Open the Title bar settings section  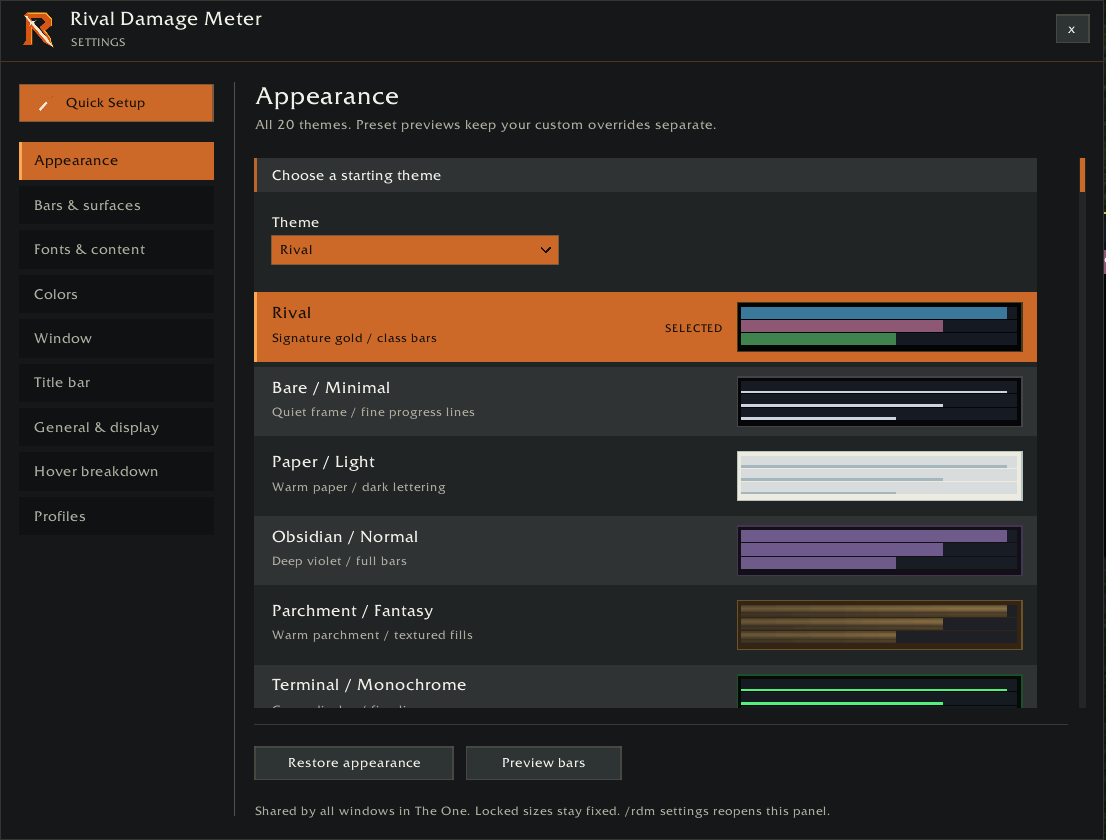click(116, 383)
